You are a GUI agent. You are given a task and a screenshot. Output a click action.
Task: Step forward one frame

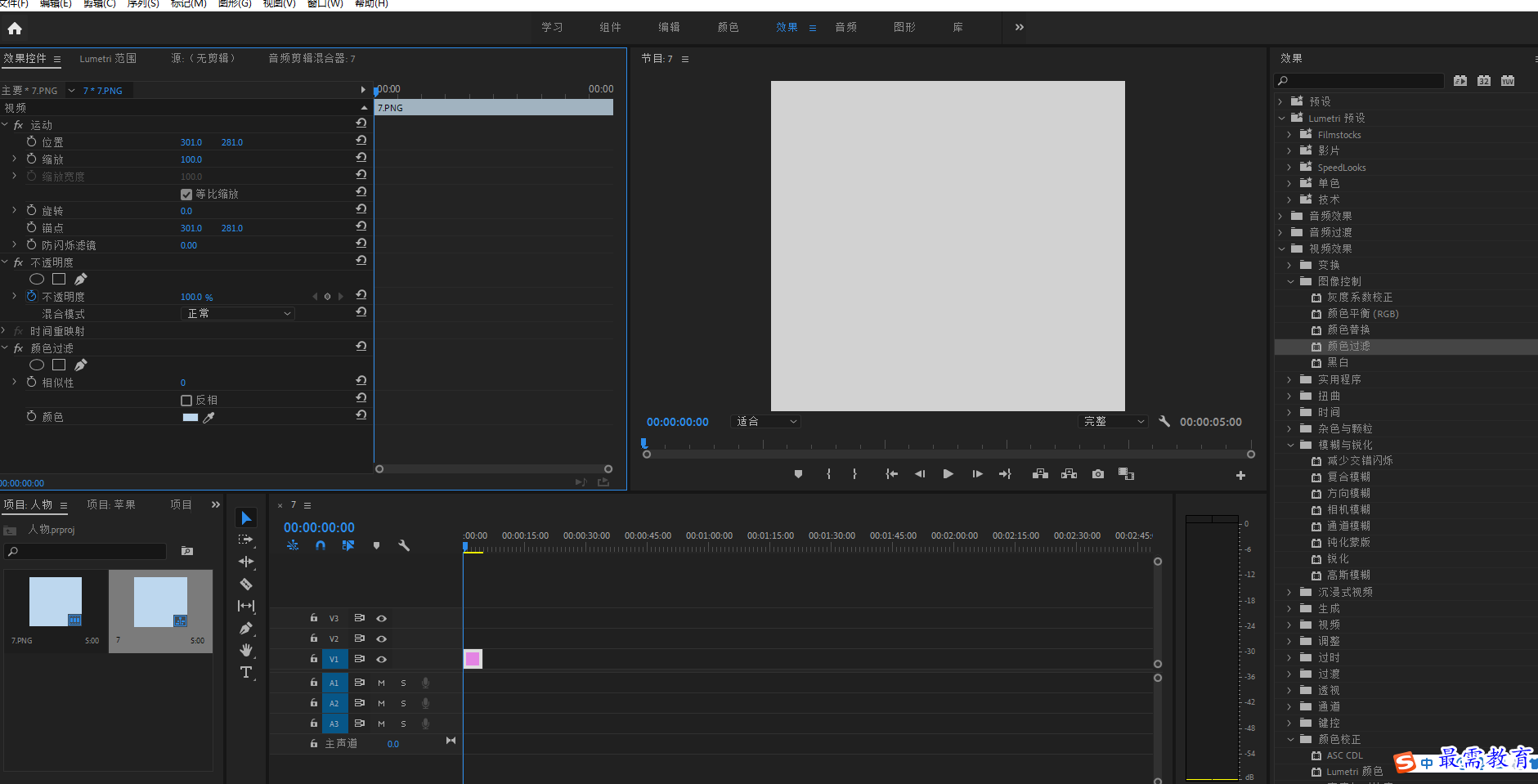tap(977, 474)
